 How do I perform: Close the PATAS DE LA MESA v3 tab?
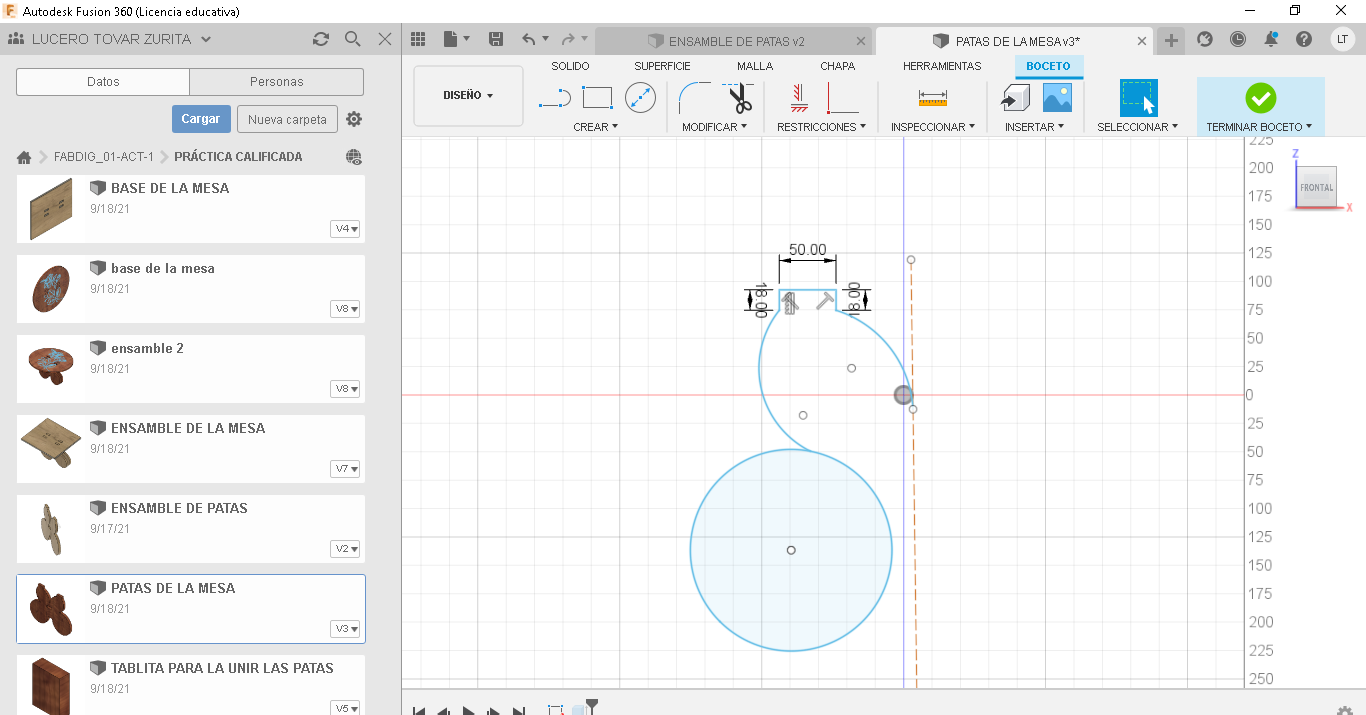(x=1142, y=41)
